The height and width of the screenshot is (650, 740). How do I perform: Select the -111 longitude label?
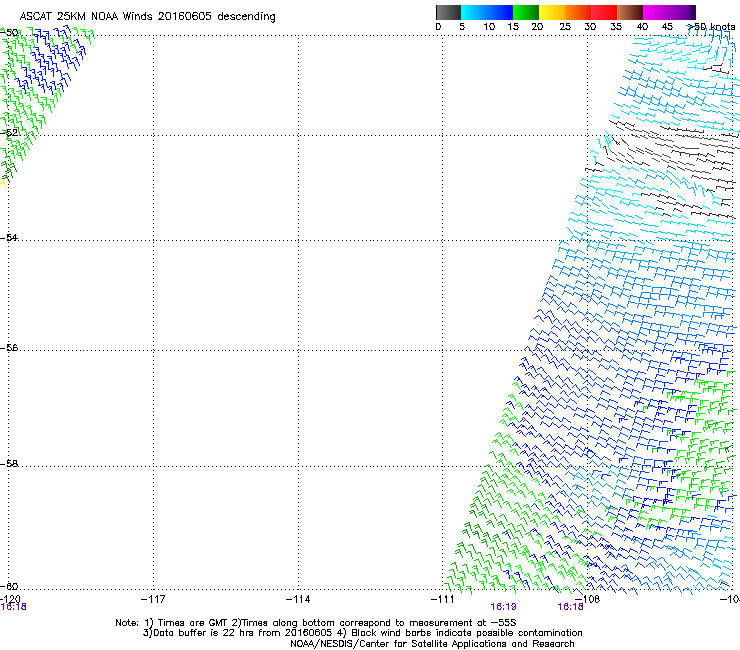pos(442,599)
